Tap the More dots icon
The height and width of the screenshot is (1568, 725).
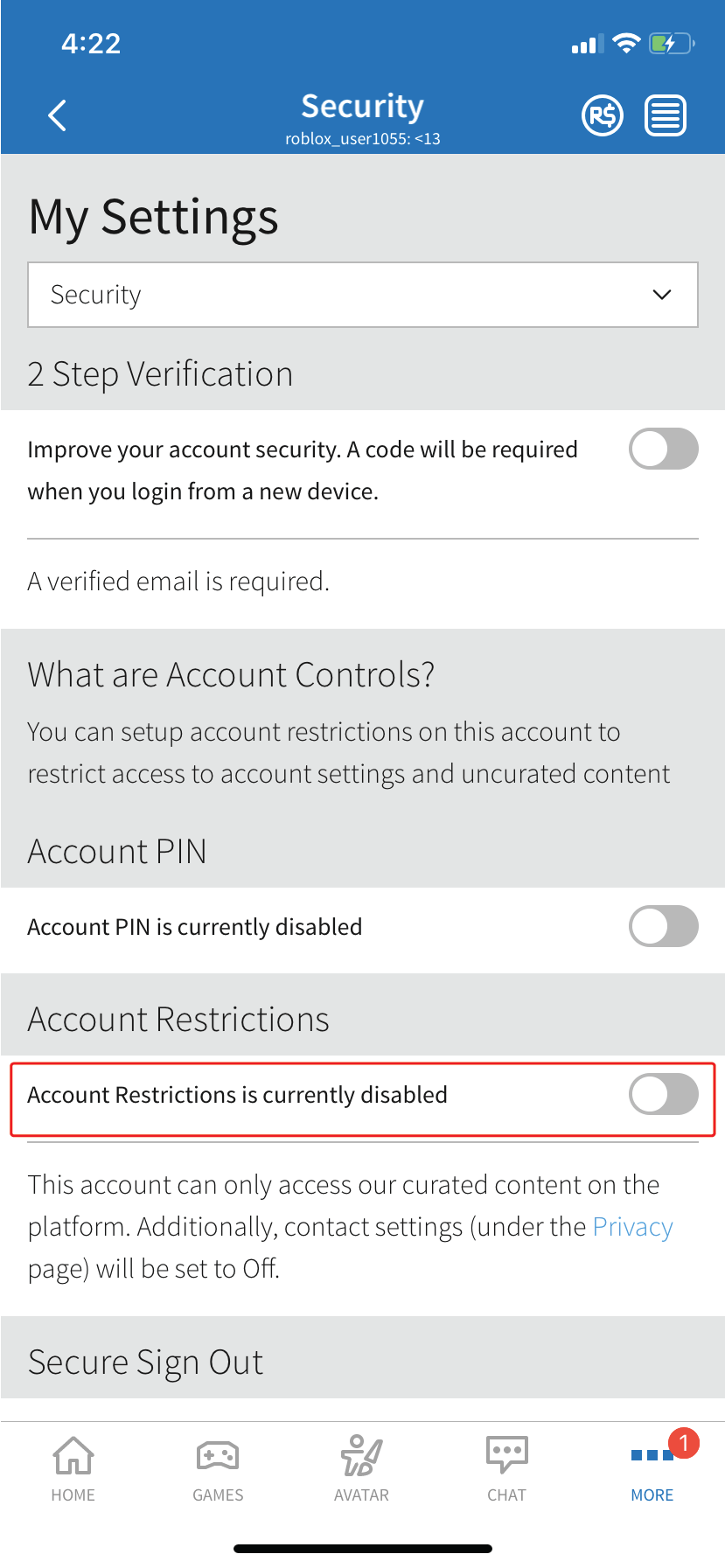(652, 1456)
